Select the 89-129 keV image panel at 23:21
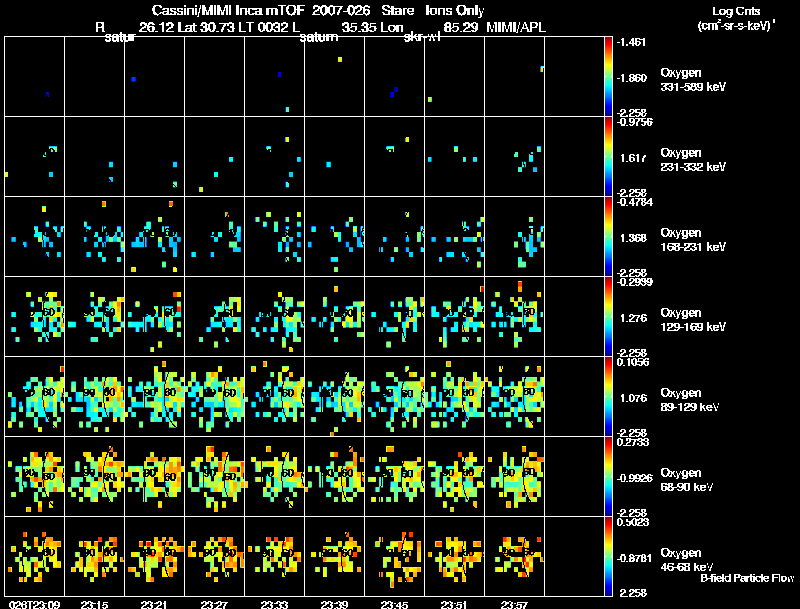This screenshot has width=800, height=609. tap(155, 397)
